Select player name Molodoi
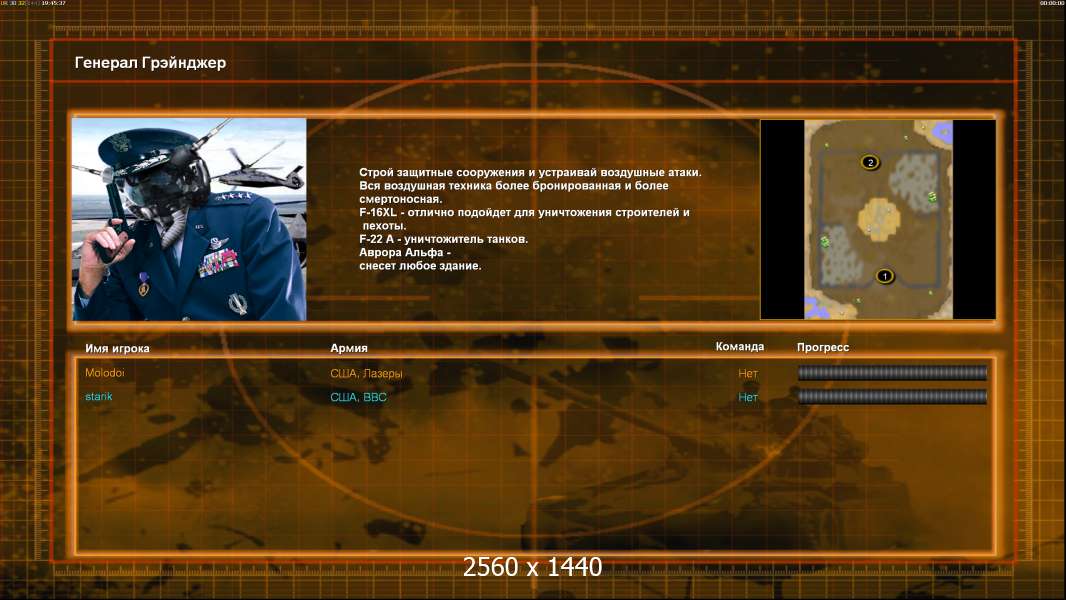 105,372
